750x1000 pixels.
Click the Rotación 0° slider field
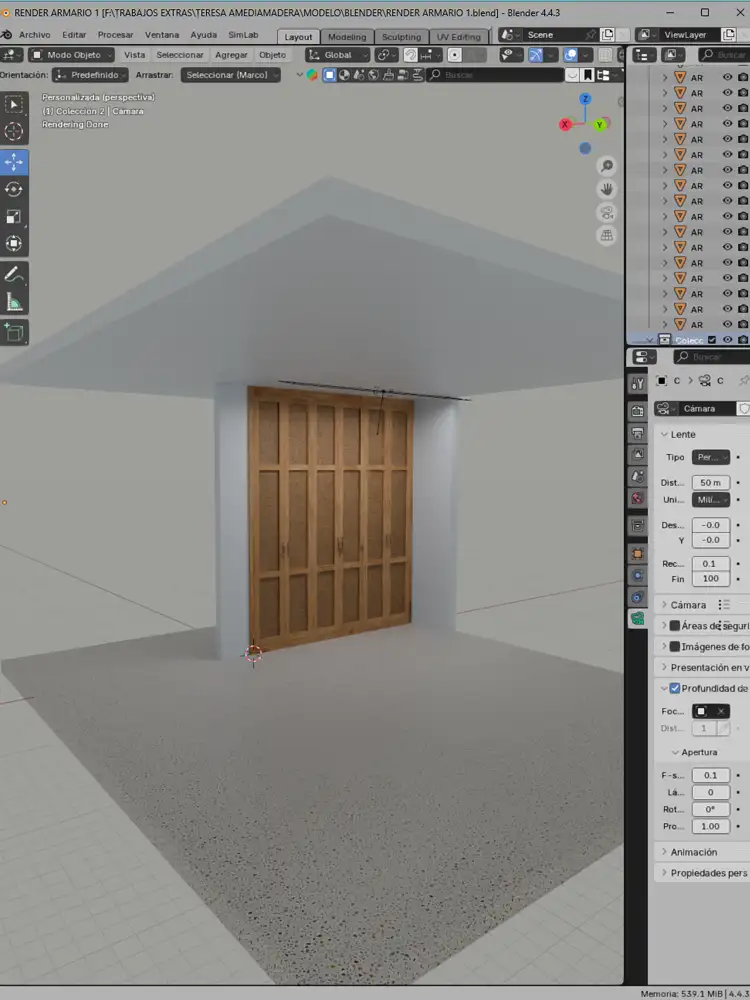710,809
